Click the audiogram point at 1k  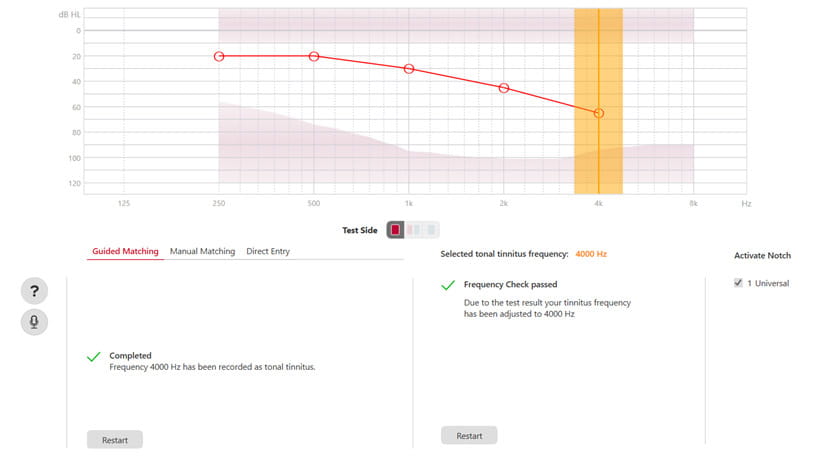409,69
